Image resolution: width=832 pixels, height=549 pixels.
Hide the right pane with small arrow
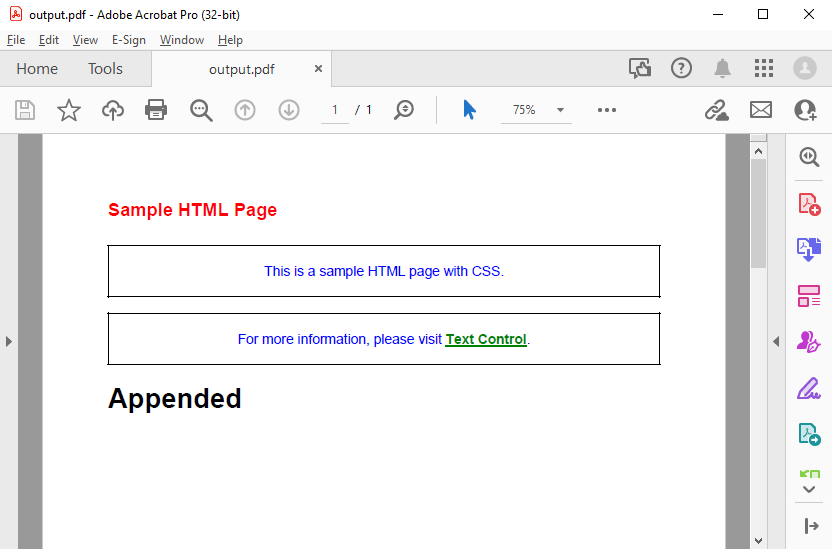776,342
